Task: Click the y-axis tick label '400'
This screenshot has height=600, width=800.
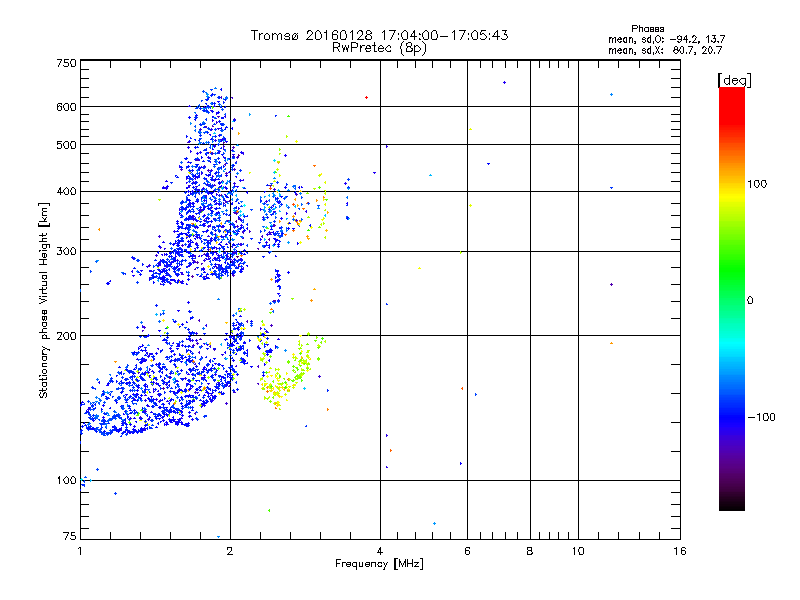Action: click(66, 192)
